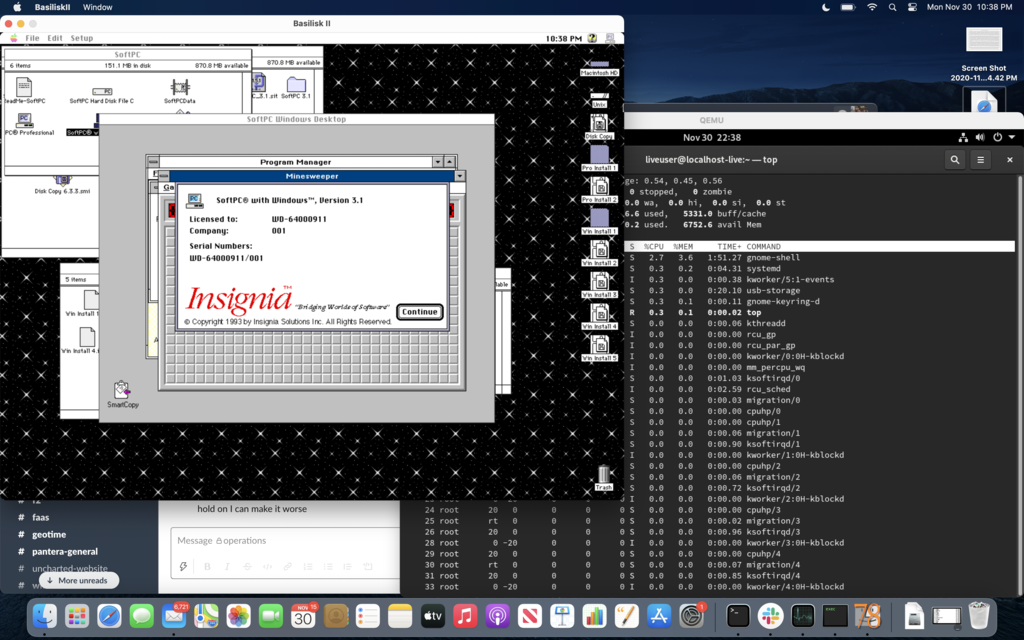Open Spotlight search in the macOS menu bar
Screen dimensions: 1024x640
pyautogui.click(x=892, y=7)
